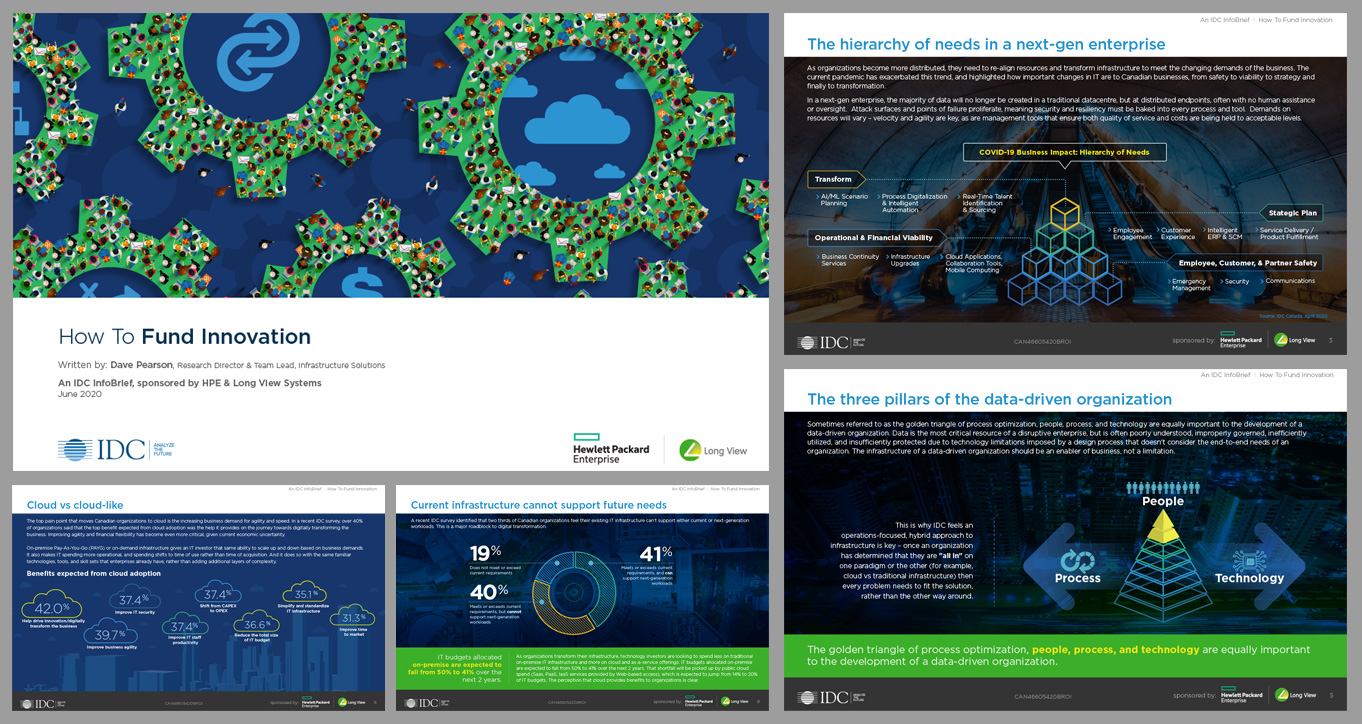Click Operational & Financial Viability label
Screen dimensions: 1362x724
pyautogui.click(x=873, y=238)
